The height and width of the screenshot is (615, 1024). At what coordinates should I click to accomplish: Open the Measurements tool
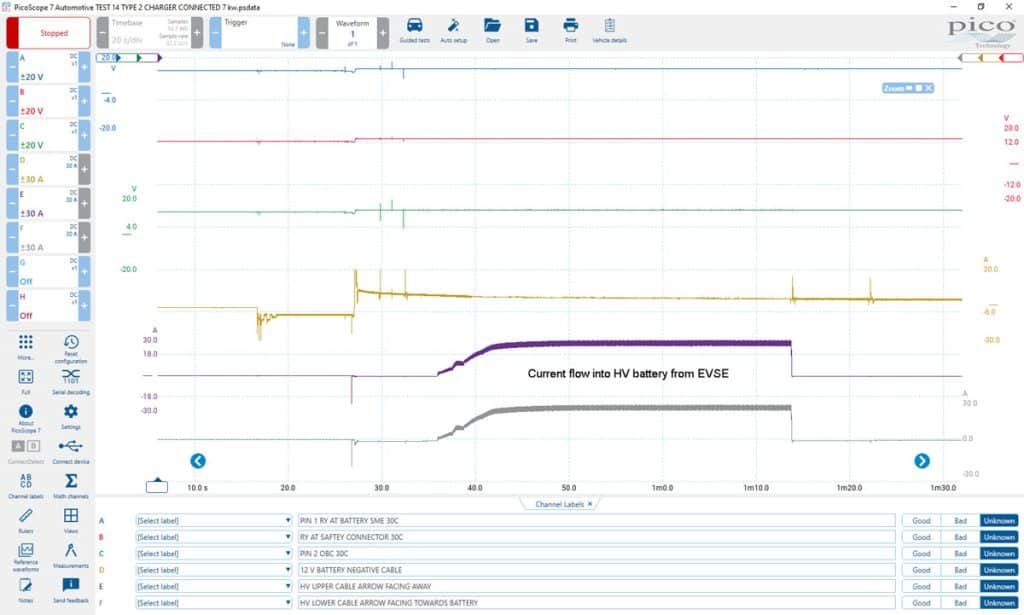(x=71, y=555)
